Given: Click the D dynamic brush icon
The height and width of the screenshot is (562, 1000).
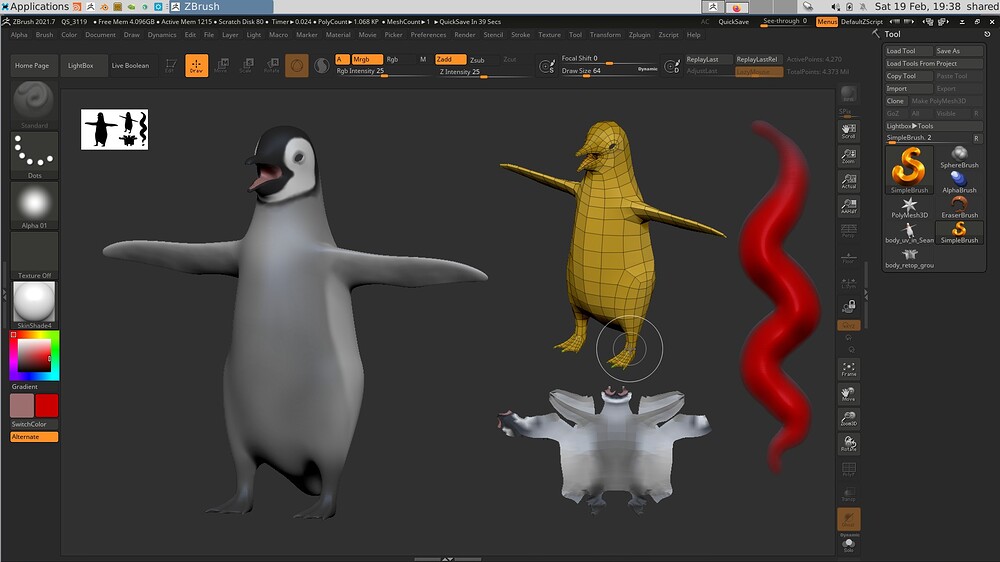Looking at the screenshot, I should (672, 66).
